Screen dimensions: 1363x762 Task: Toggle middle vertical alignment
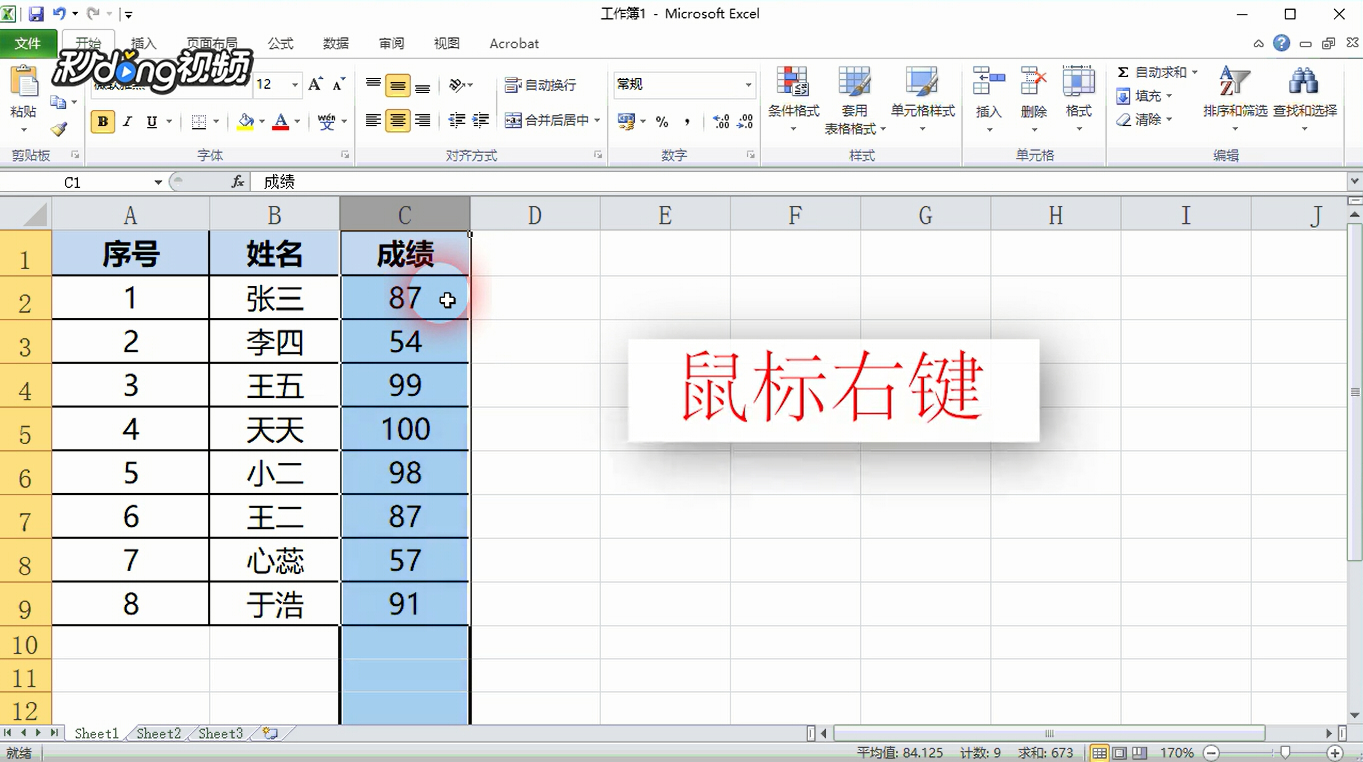(x=398, y=85)
